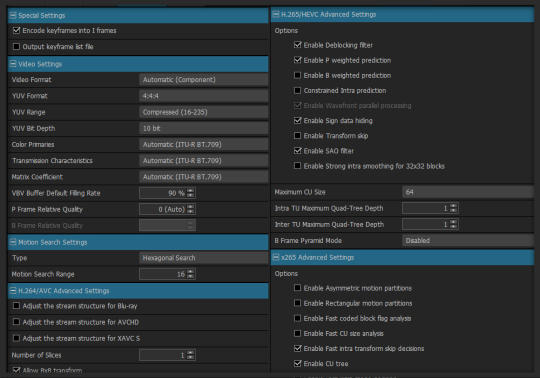Open the YUV Format dropdown showing 4:4:4
The width and height of the screenshot is (540, 378).
click(204, 96)
